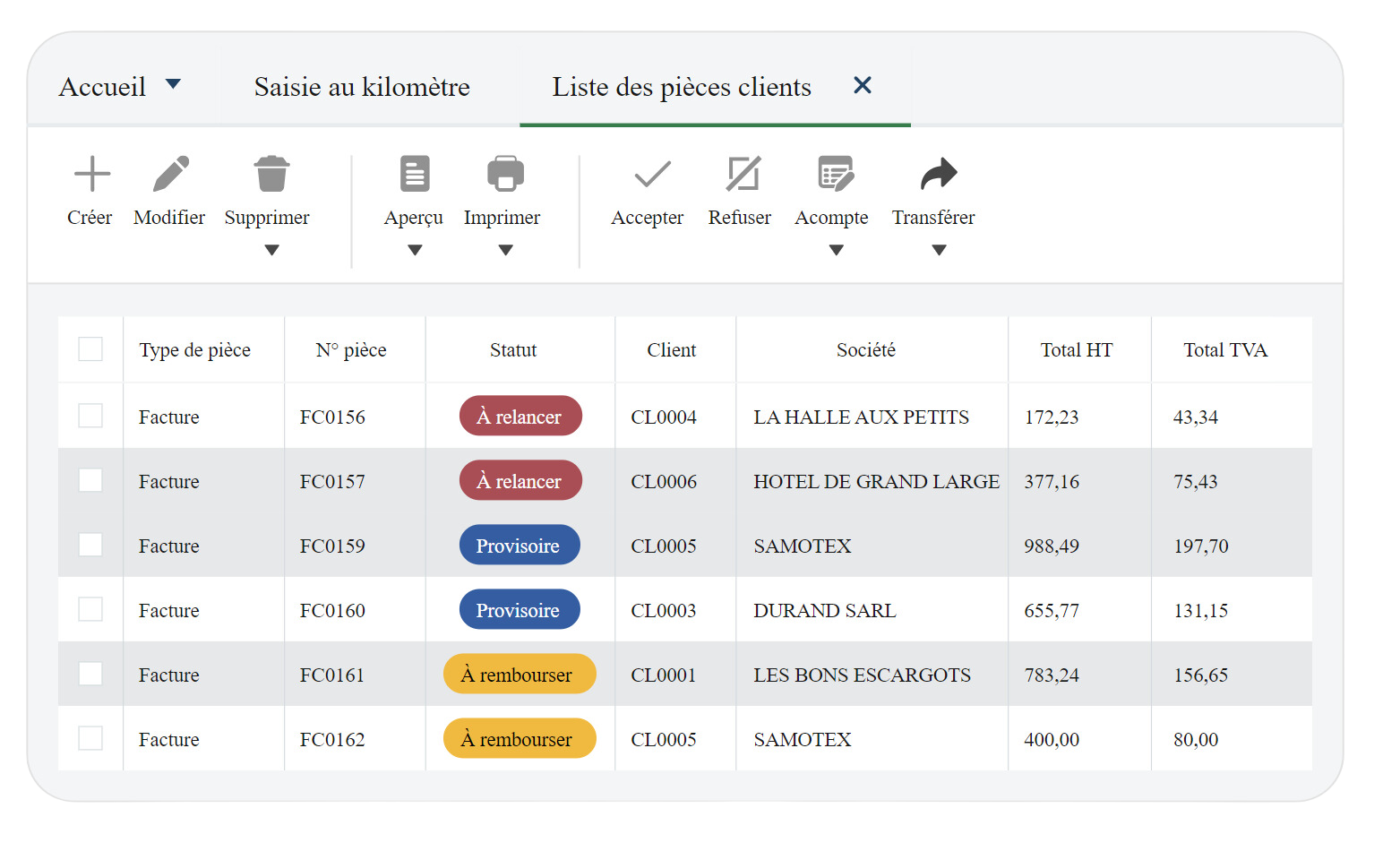Click the CL0006 client code

tap(664, 481)
